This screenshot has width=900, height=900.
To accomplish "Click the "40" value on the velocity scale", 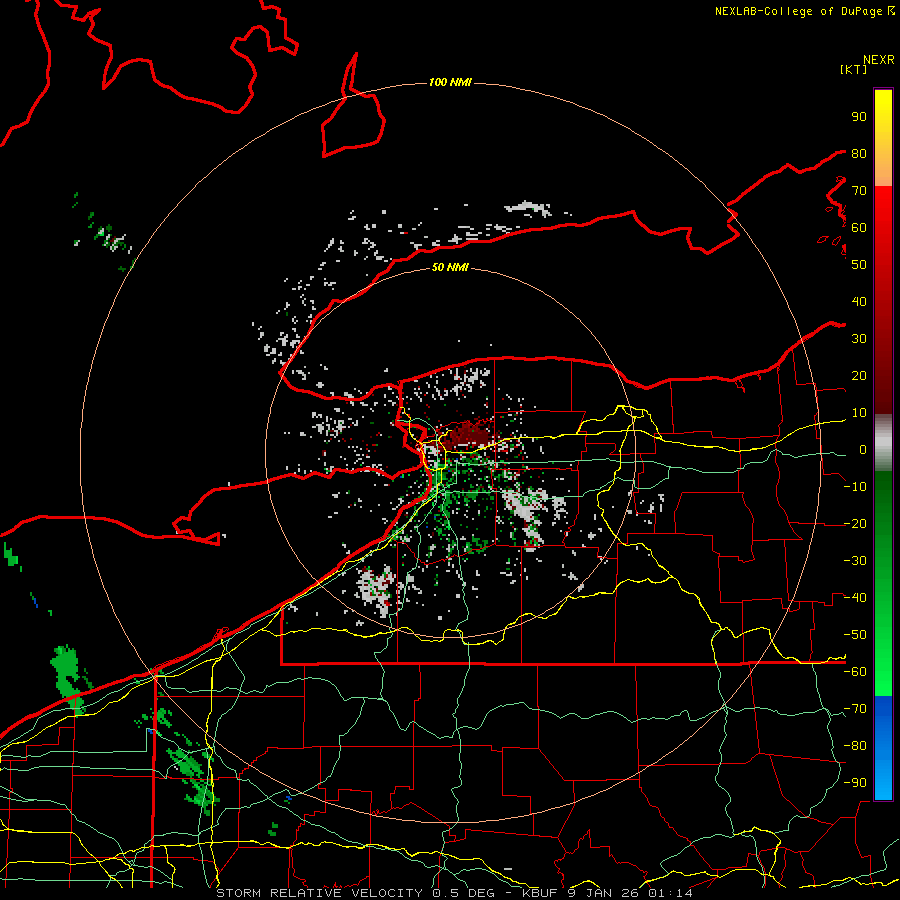I will pos(859,302).
